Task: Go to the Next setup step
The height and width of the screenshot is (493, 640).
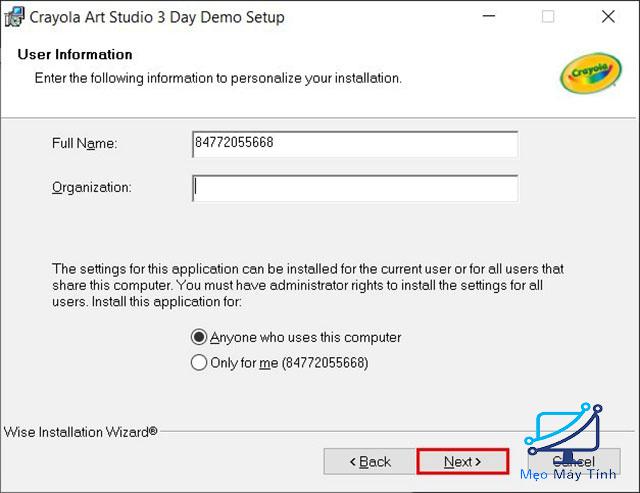Action: (463, 462)
